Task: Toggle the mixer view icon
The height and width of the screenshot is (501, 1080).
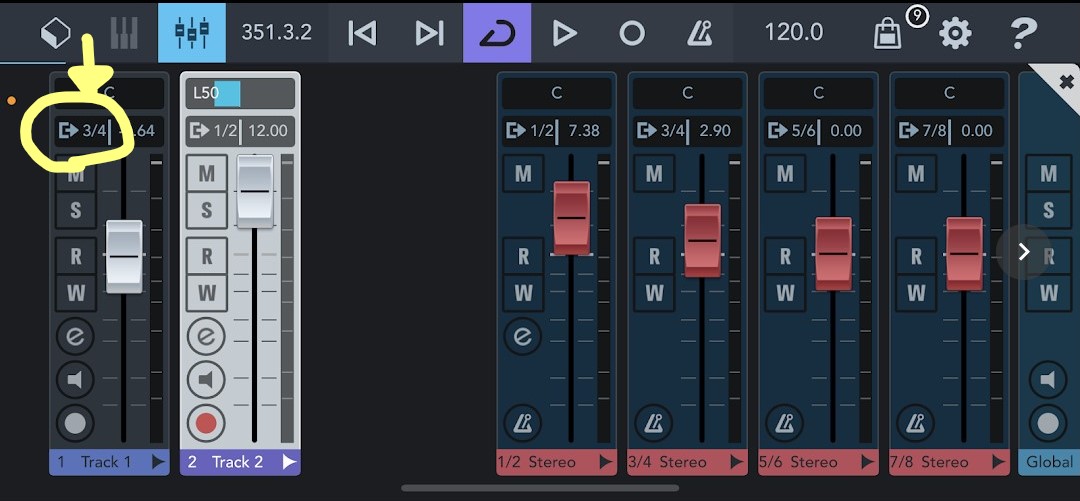Action: (x=191, y=32)
